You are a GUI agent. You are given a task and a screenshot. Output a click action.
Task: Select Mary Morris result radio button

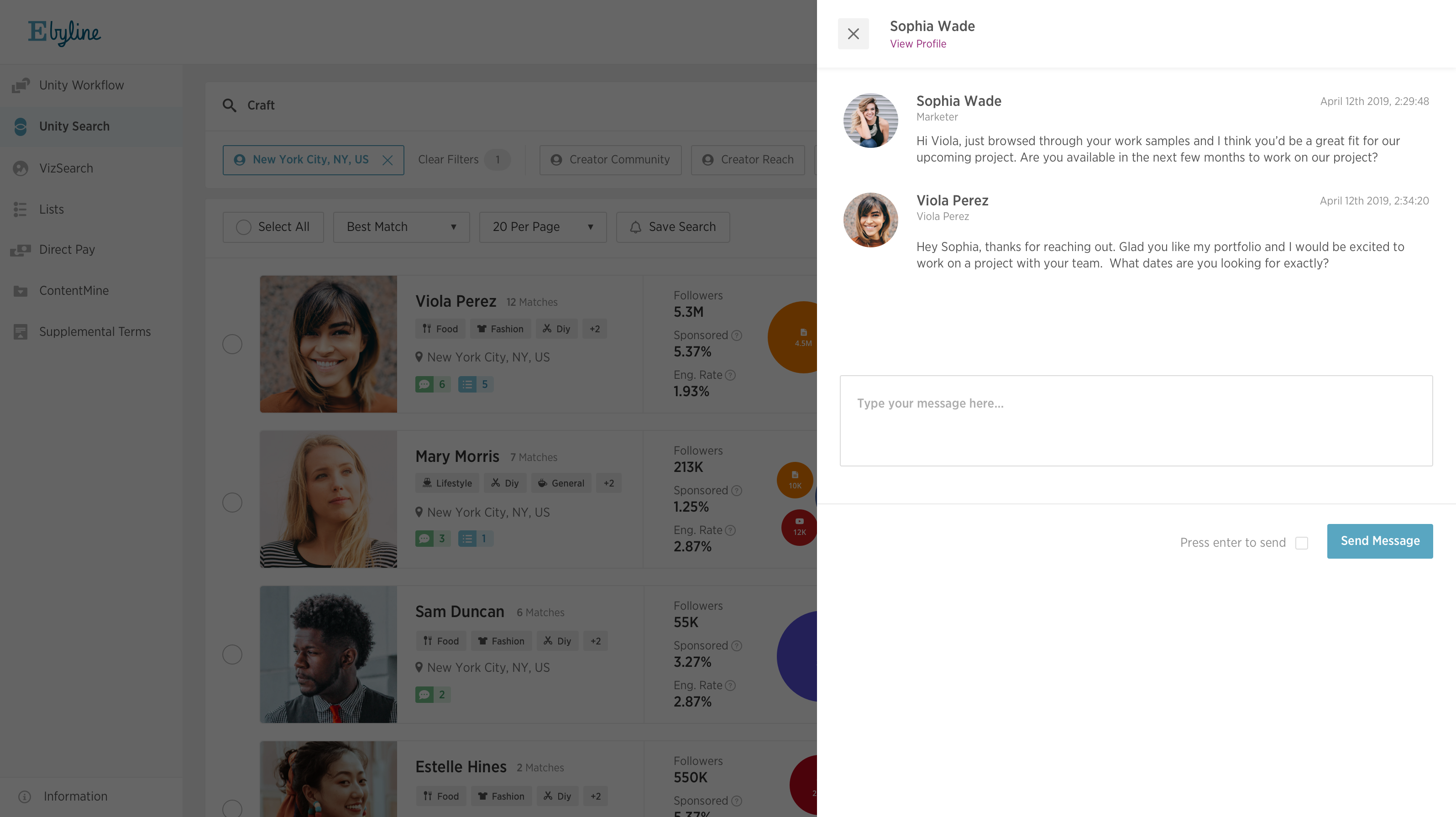pyautogui.click(x=232, y=502)
